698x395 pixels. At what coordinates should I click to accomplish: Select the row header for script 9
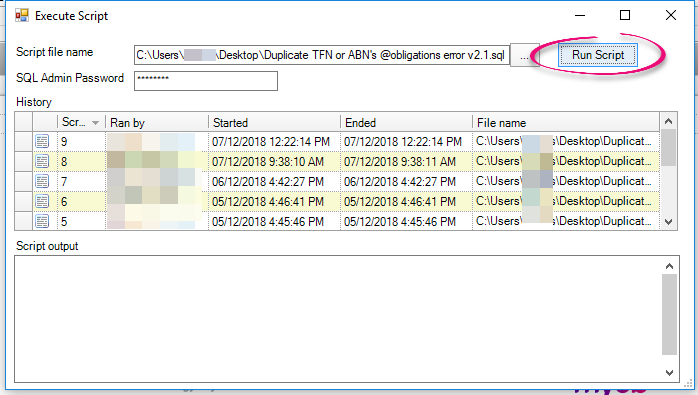tap(24, 142)
